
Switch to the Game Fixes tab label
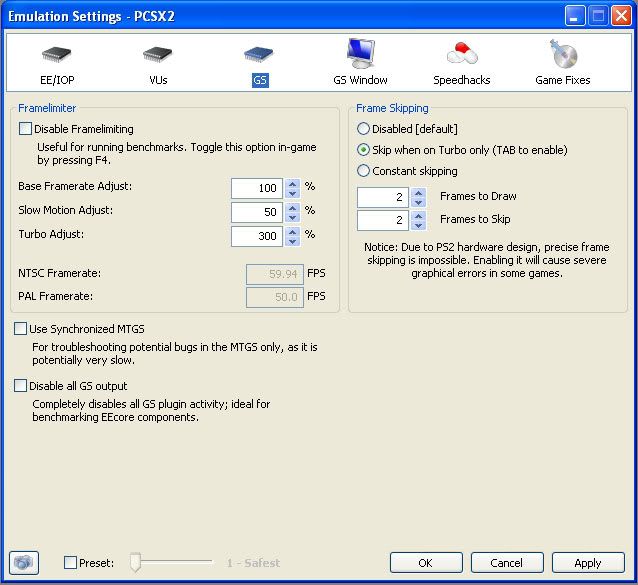coord(563,80)
